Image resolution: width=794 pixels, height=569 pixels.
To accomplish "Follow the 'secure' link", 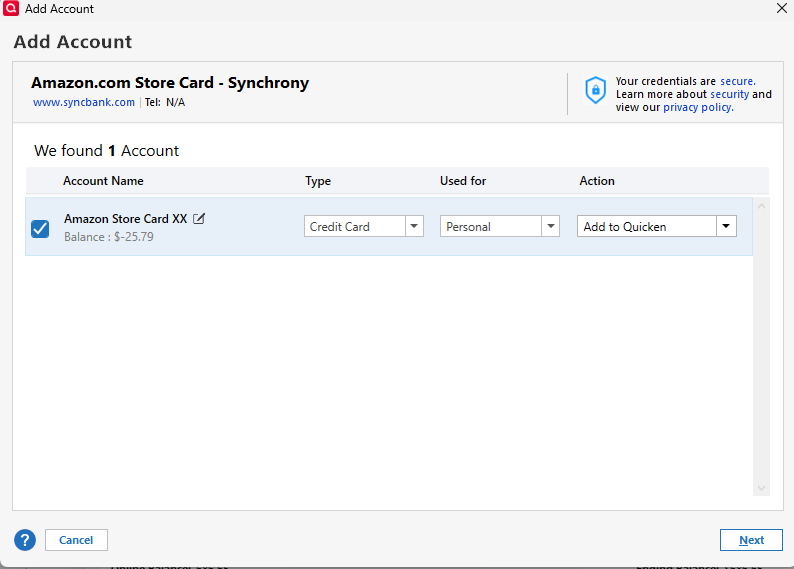I will (738, 82).
